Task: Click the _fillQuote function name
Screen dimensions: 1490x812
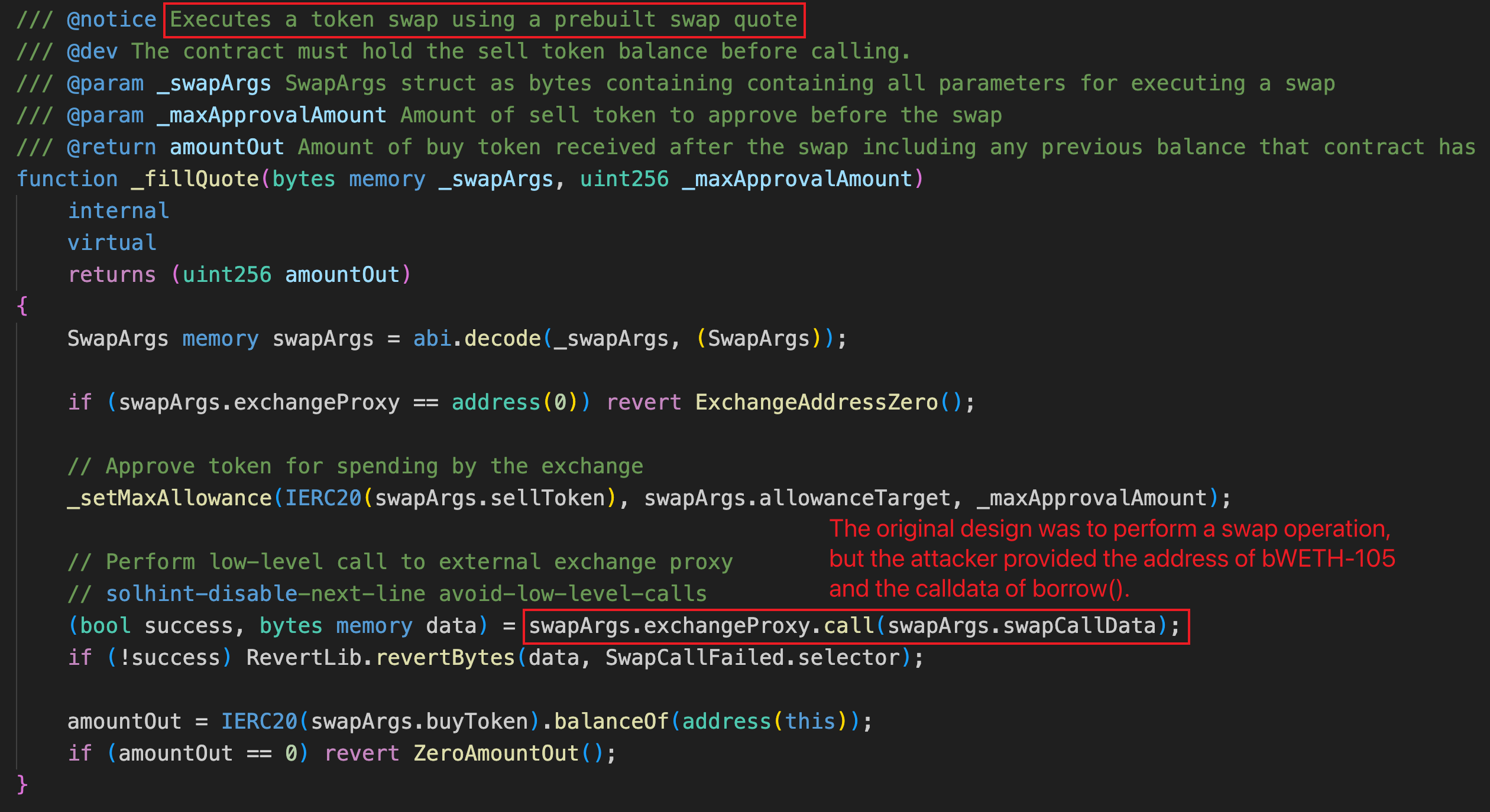Action: [x=195, y=179]
